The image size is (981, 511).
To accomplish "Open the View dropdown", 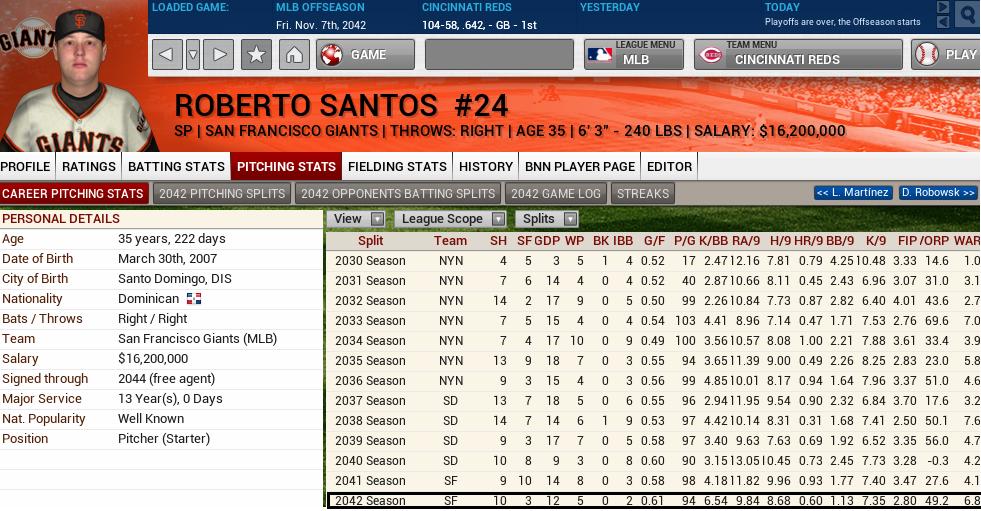I will (358, 218).
